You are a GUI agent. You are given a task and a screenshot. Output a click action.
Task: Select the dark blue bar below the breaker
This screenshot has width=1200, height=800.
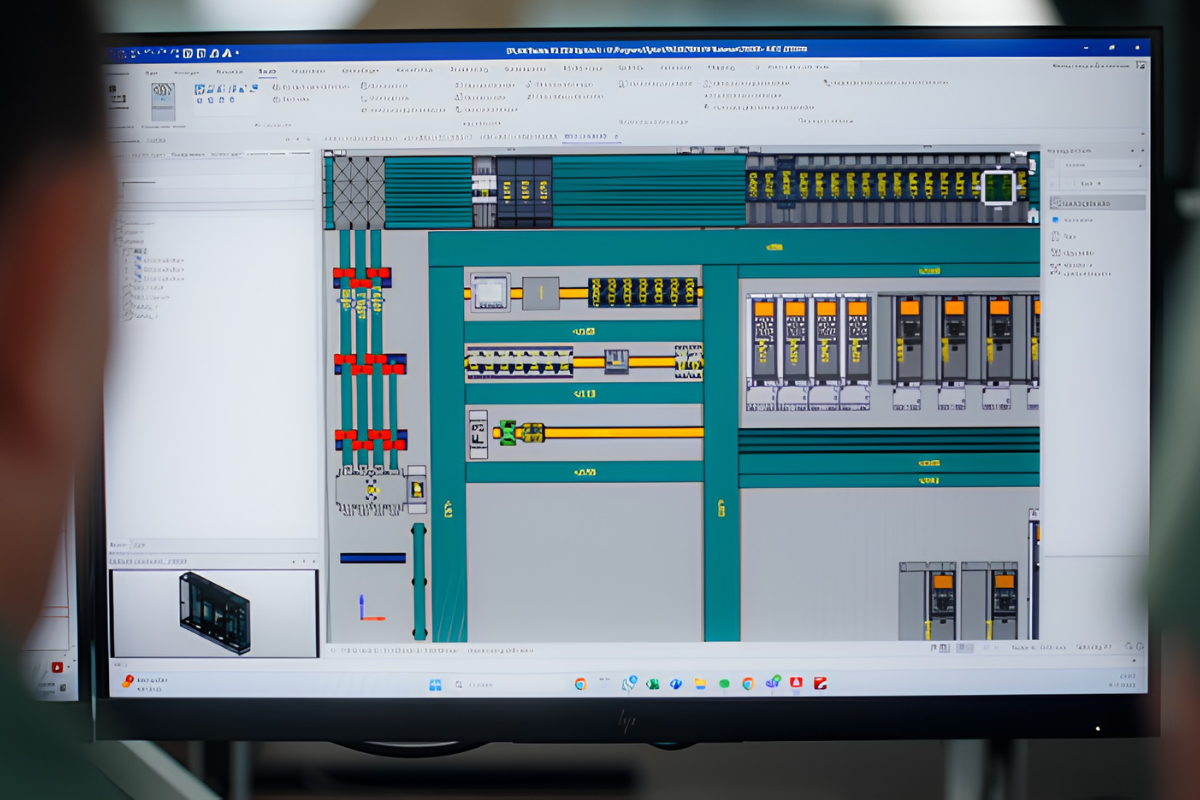pos(373,558)
